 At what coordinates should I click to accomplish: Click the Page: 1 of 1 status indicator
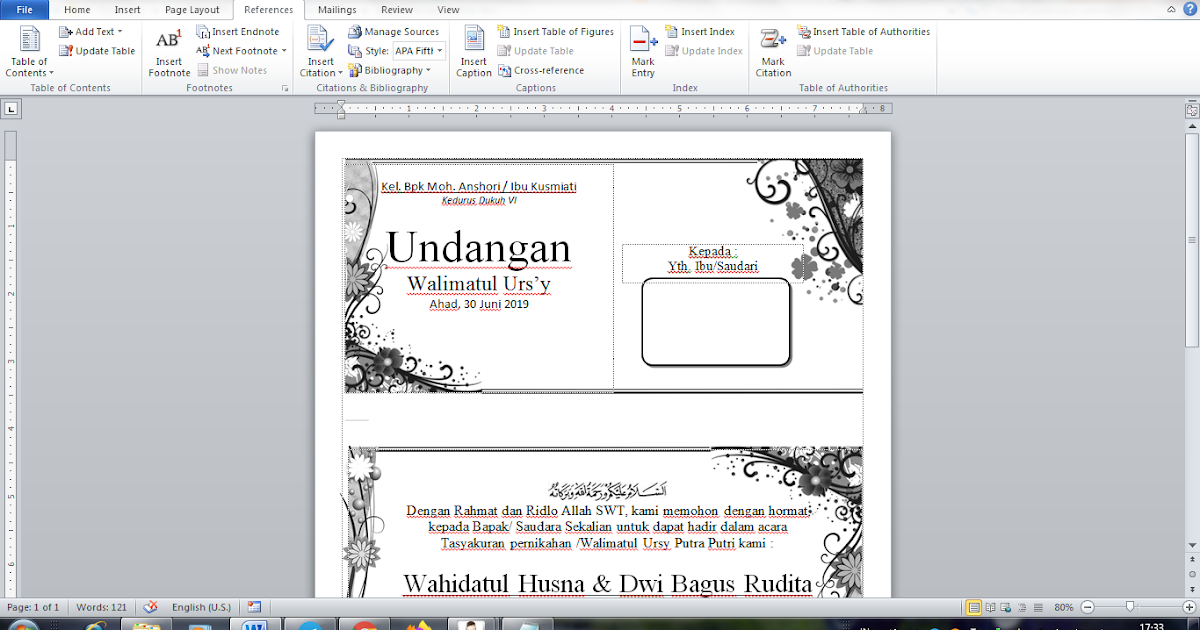[33, 607]
